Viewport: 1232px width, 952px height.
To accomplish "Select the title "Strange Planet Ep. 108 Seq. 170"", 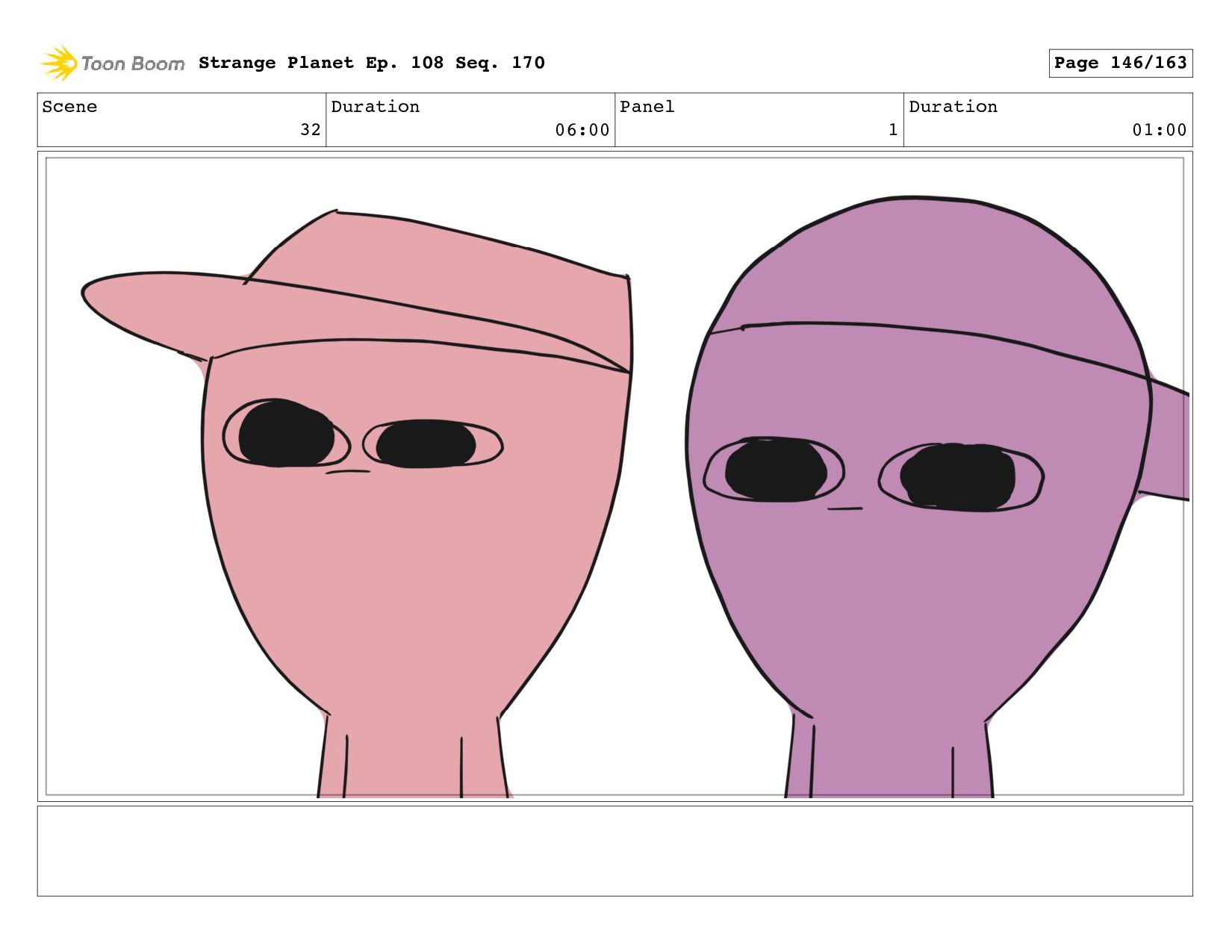I will 372,63.
